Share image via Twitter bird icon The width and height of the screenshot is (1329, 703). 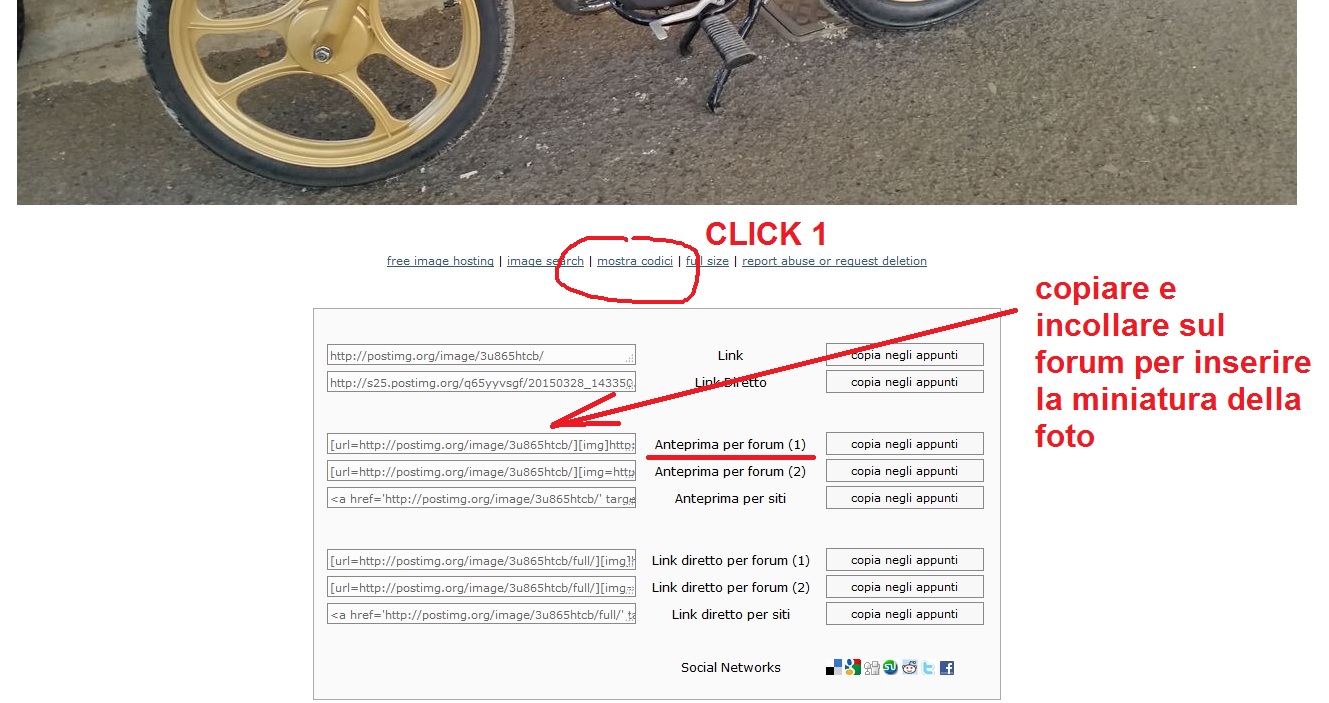point(928,667)
